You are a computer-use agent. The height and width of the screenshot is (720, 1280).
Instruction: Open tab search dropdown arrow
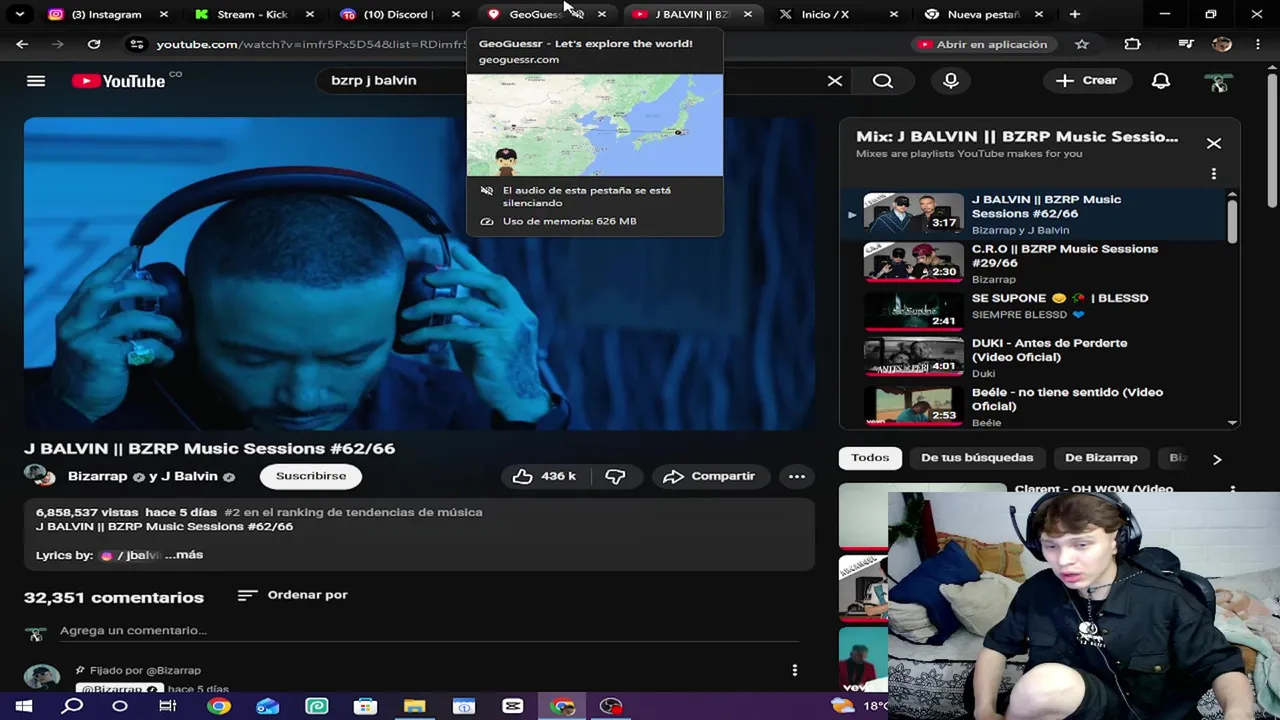pos(19,14)
